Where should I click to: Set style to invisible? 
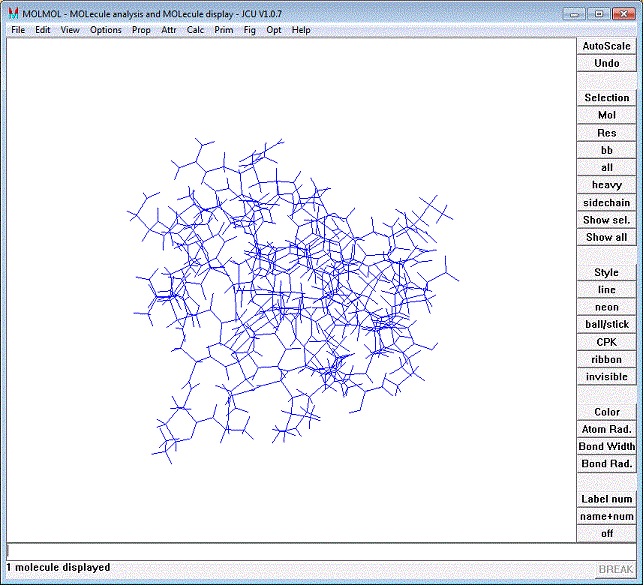tap(607, 376)
